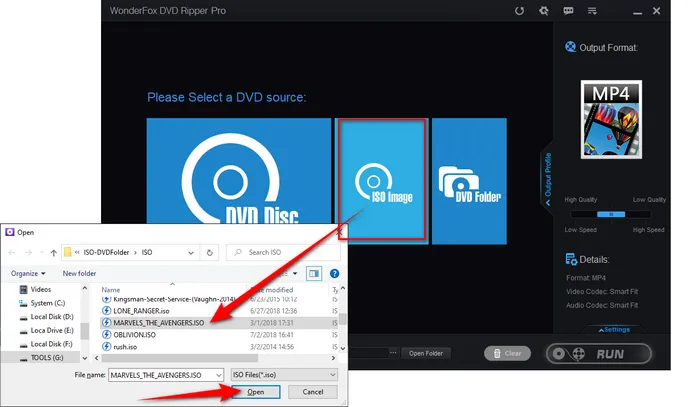This screenshot has height=407, width=700.
Task: Click the file list vertical scrollbar
Action: pos(342,319)
